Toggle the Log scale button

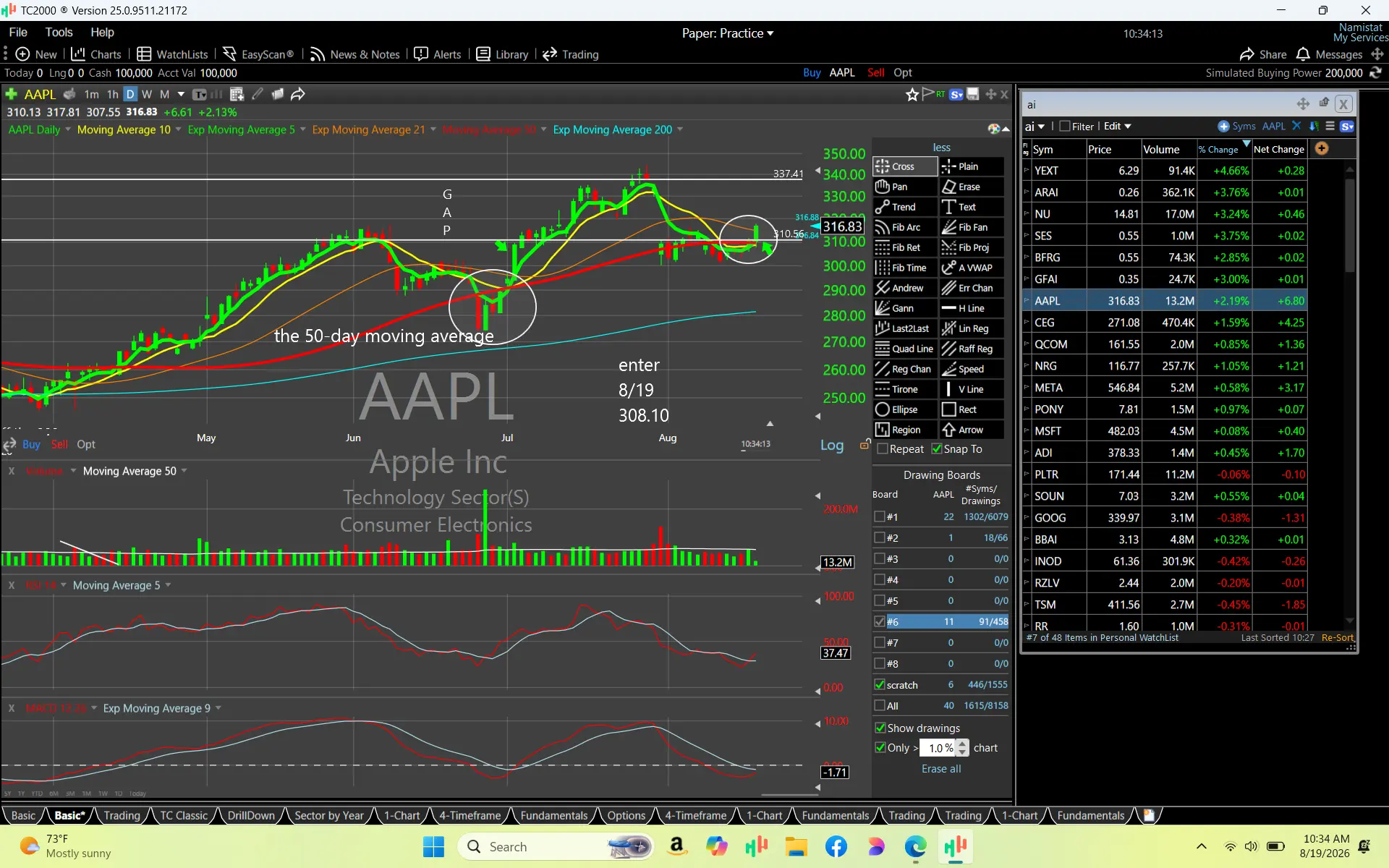(832, 445)
